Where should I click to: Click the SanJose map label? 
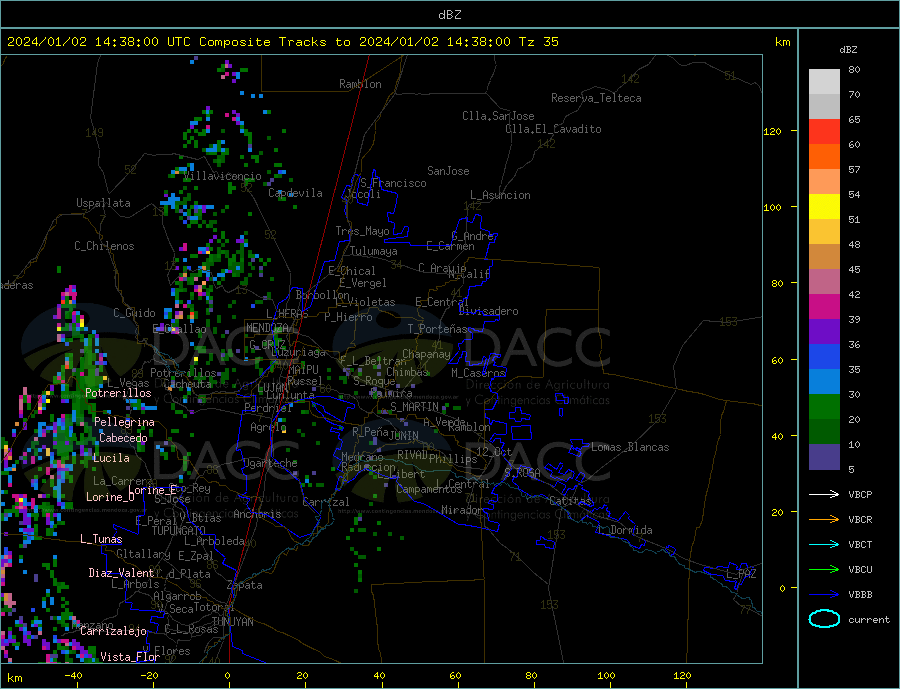448,171
